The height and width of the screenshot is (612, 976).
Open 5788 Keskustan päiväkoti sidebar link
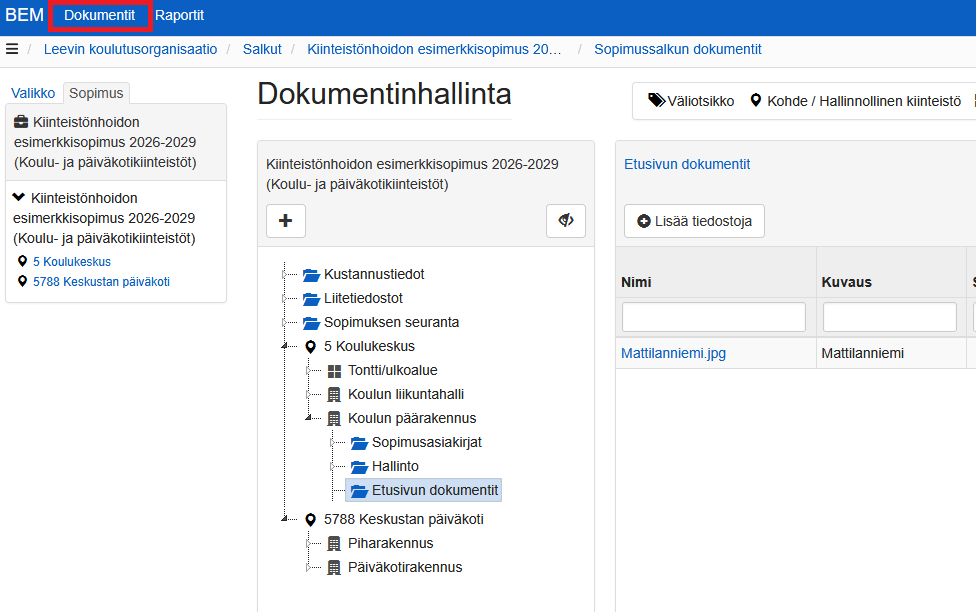[x=101, y=281]
